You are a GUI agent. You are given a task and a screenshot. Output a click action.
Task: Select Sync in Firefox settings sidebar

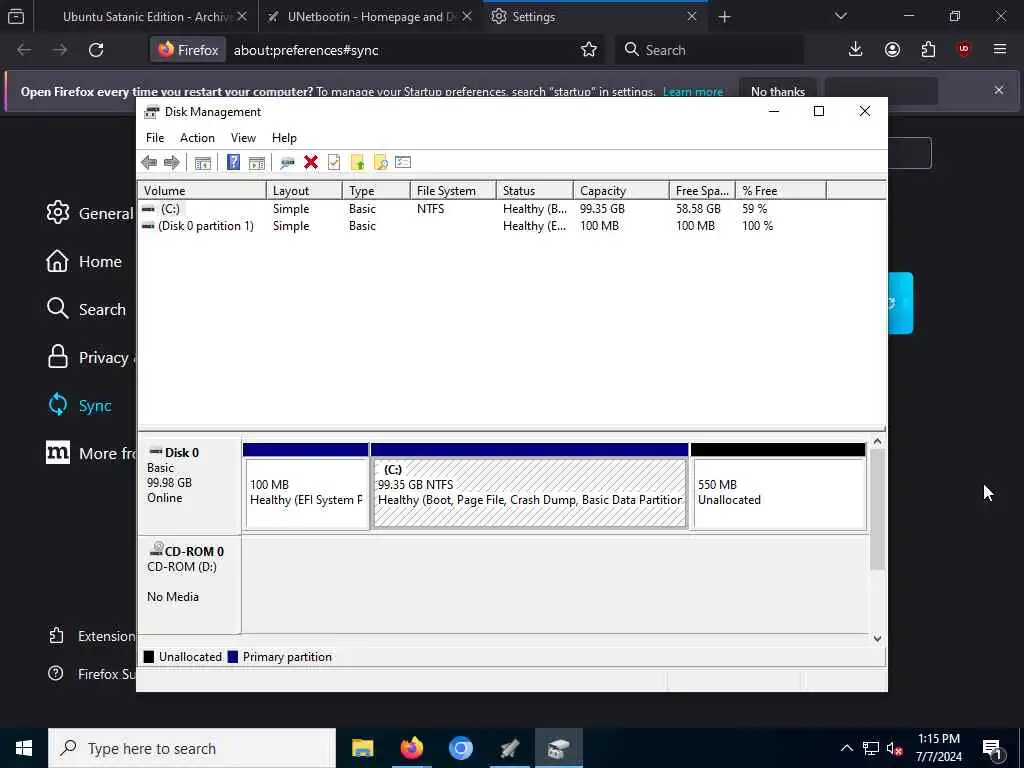pos(80,406)
